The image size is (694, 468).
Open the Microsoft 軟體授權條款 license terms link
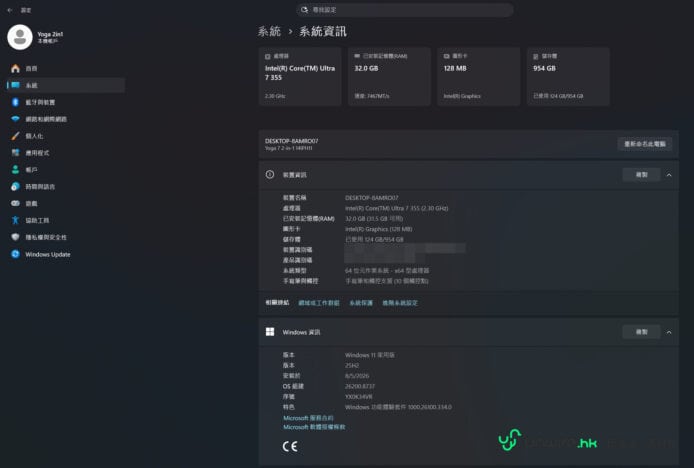[314, 427]
